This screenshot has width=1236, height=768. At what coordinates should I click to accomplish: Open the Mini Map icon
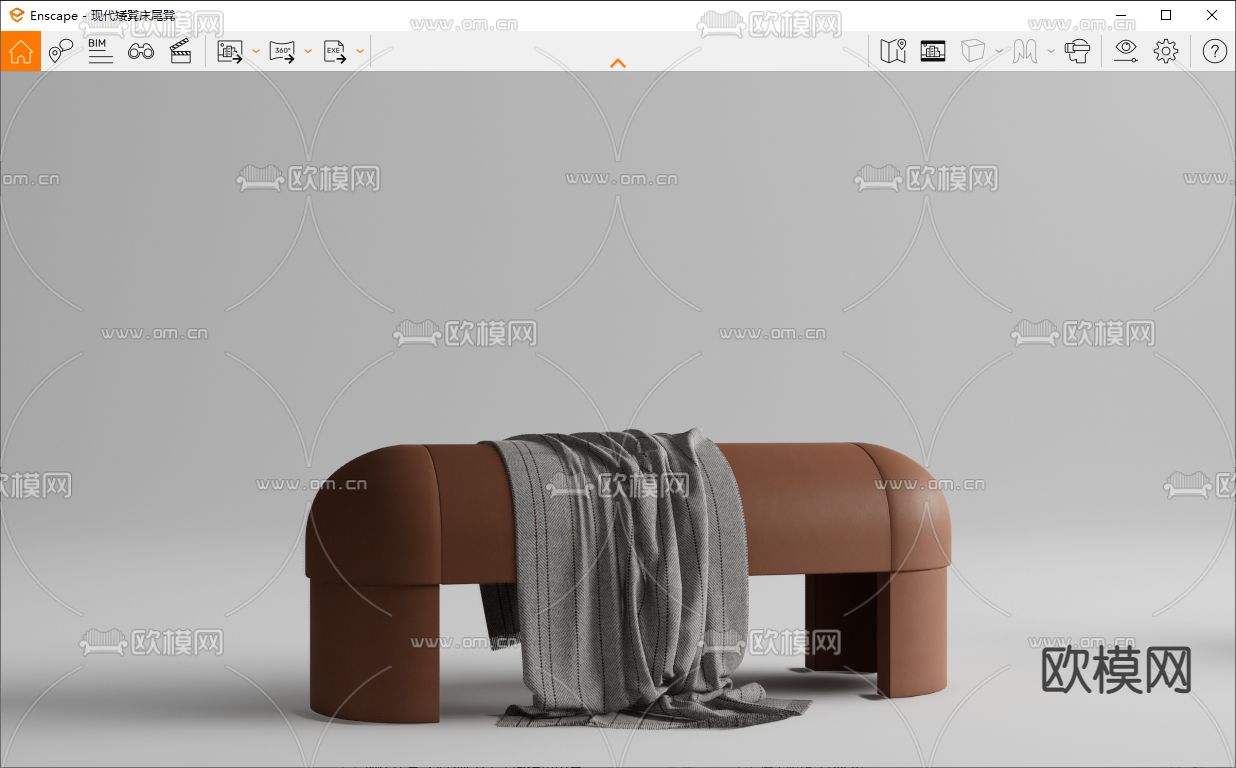[893, 51]
